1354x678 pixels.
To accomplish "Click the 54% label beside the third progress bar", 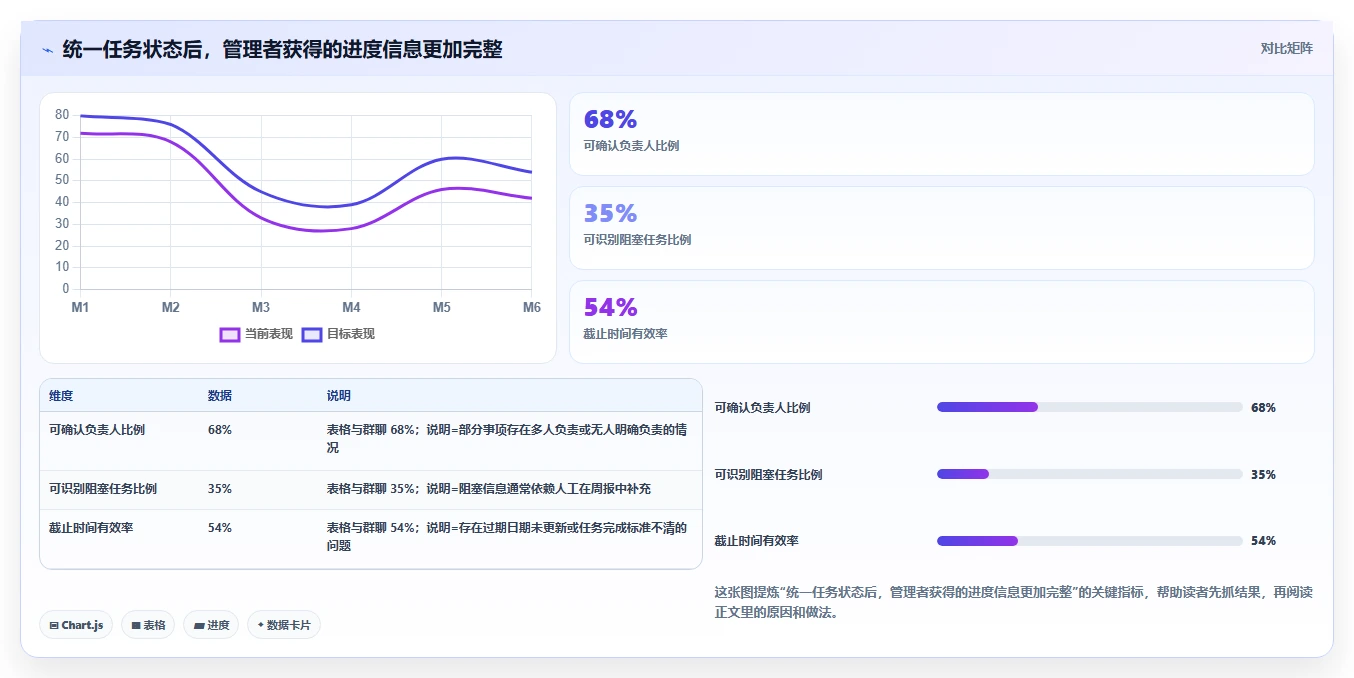I will [1263, 541].
